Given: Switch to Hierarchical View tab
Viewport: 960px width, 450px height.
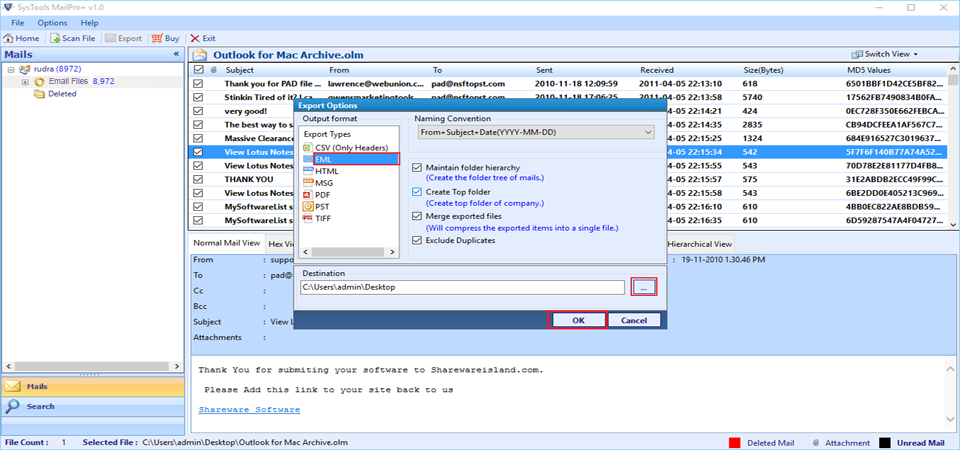Looking at the screenshot, I should (699, 243).
